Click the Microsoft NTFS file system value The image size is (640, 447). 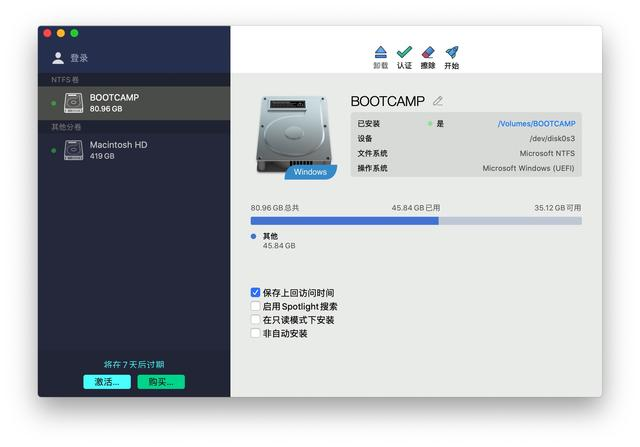(547, 153)
